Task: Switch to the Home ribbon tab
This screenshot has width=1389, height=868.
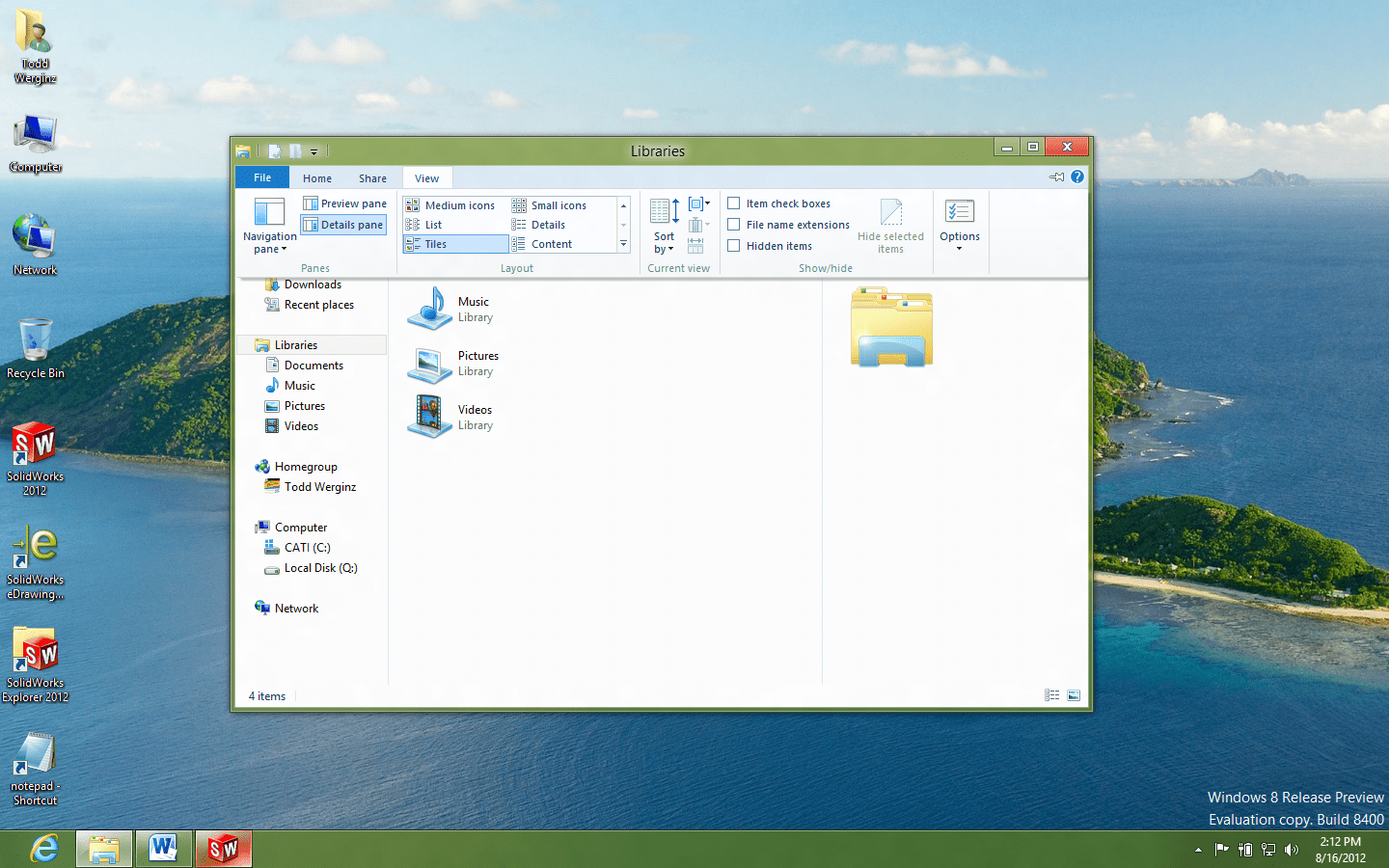Action: tap(316, 178)
